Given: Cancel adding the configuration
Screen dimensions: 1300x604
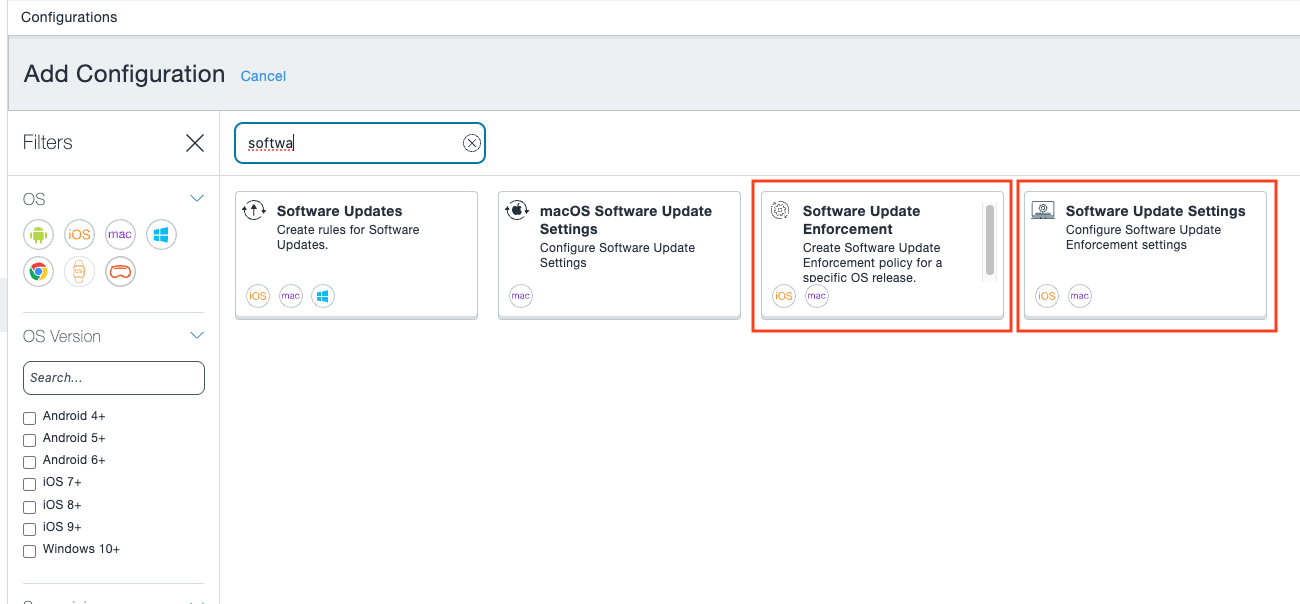Looking at the screenshot, I should 263,75.
